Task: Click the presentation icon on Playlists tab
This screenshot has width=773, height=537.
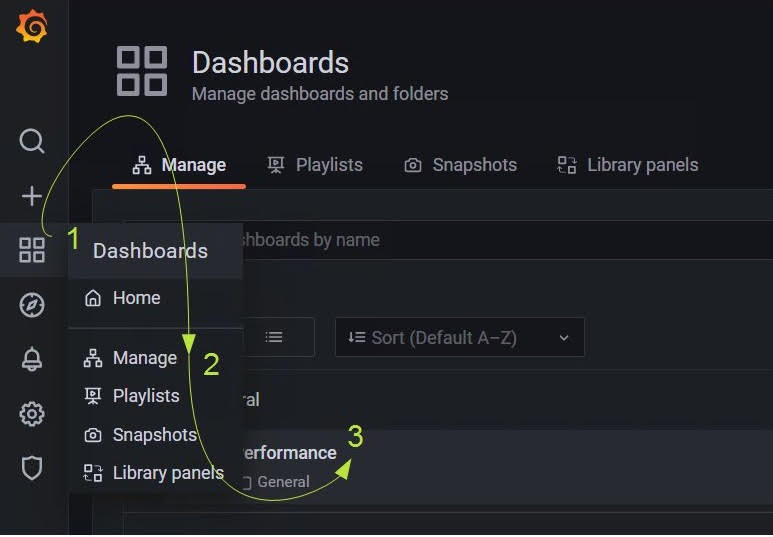Action: (x=276, y=165)
